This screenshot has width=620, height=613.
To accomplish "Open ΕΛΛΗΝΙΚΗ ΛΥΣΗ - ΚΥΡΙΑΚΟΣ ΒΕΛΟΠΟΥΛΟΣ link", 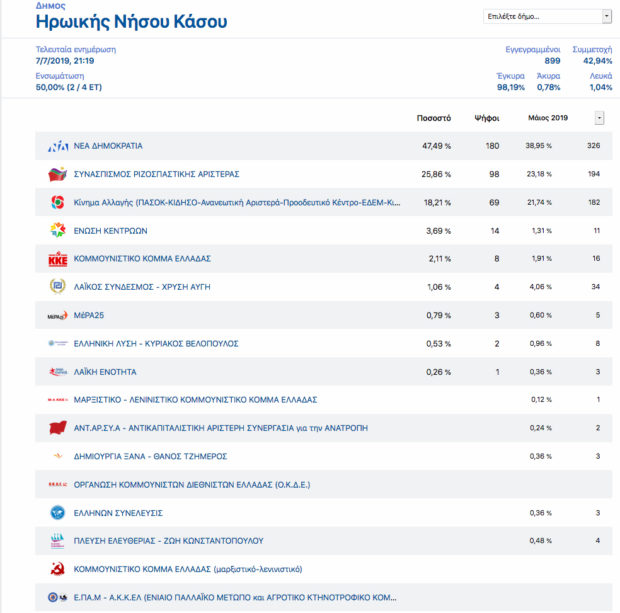I will click(156, 343).
